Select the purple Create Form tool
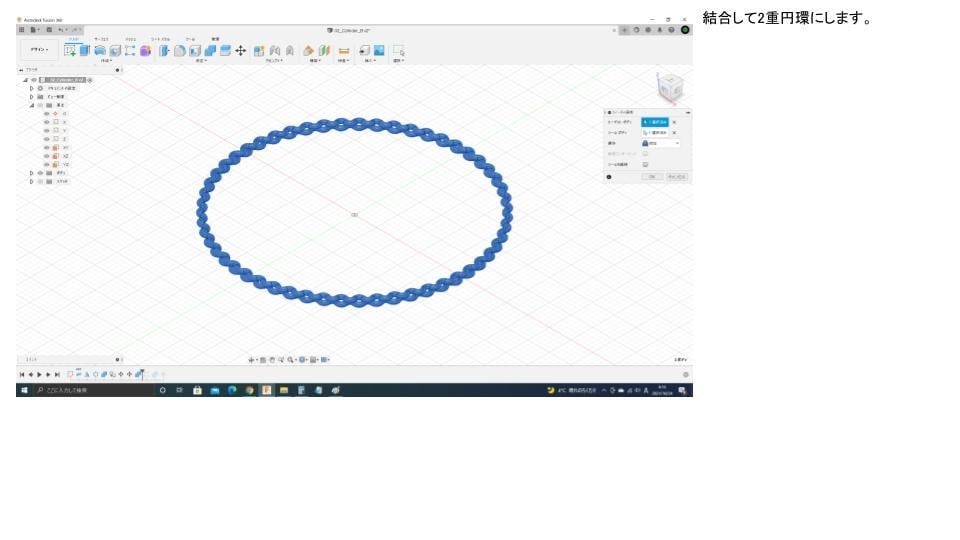The image size is (960, 540). click(x=145, y=51)
